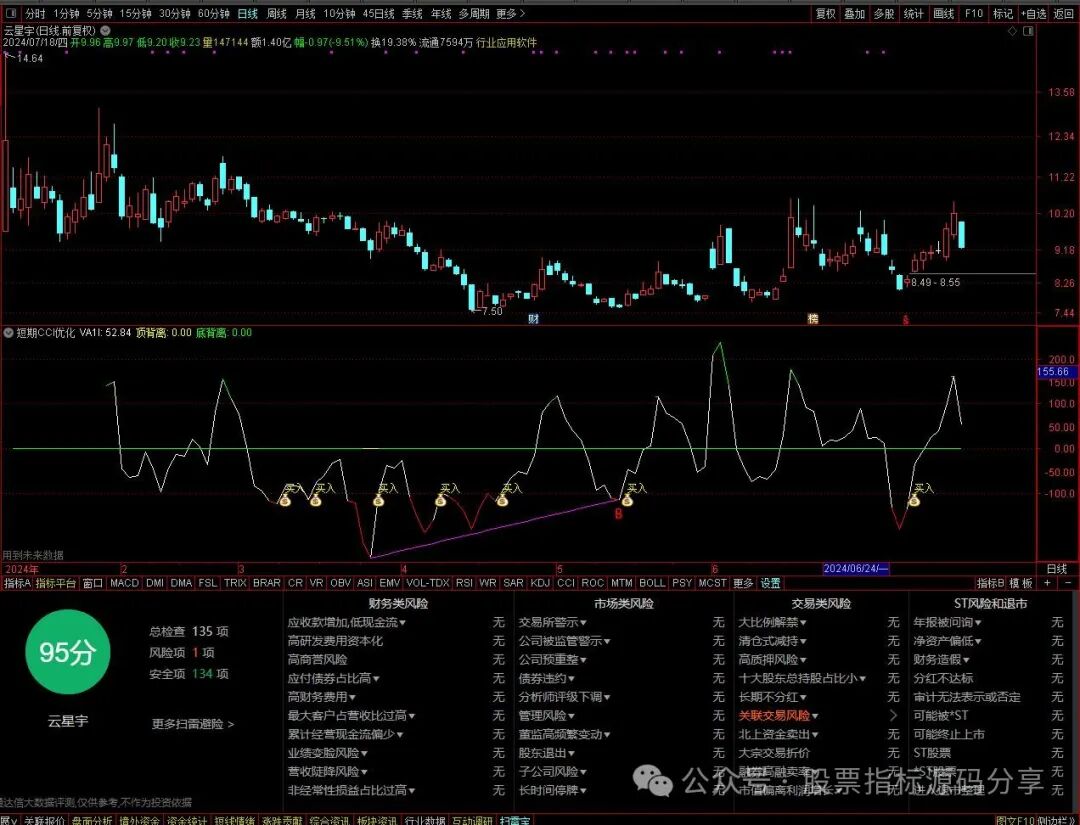Click 返回 to go back
This screenshot has width=1080, height=825.
pos(1064,14)
